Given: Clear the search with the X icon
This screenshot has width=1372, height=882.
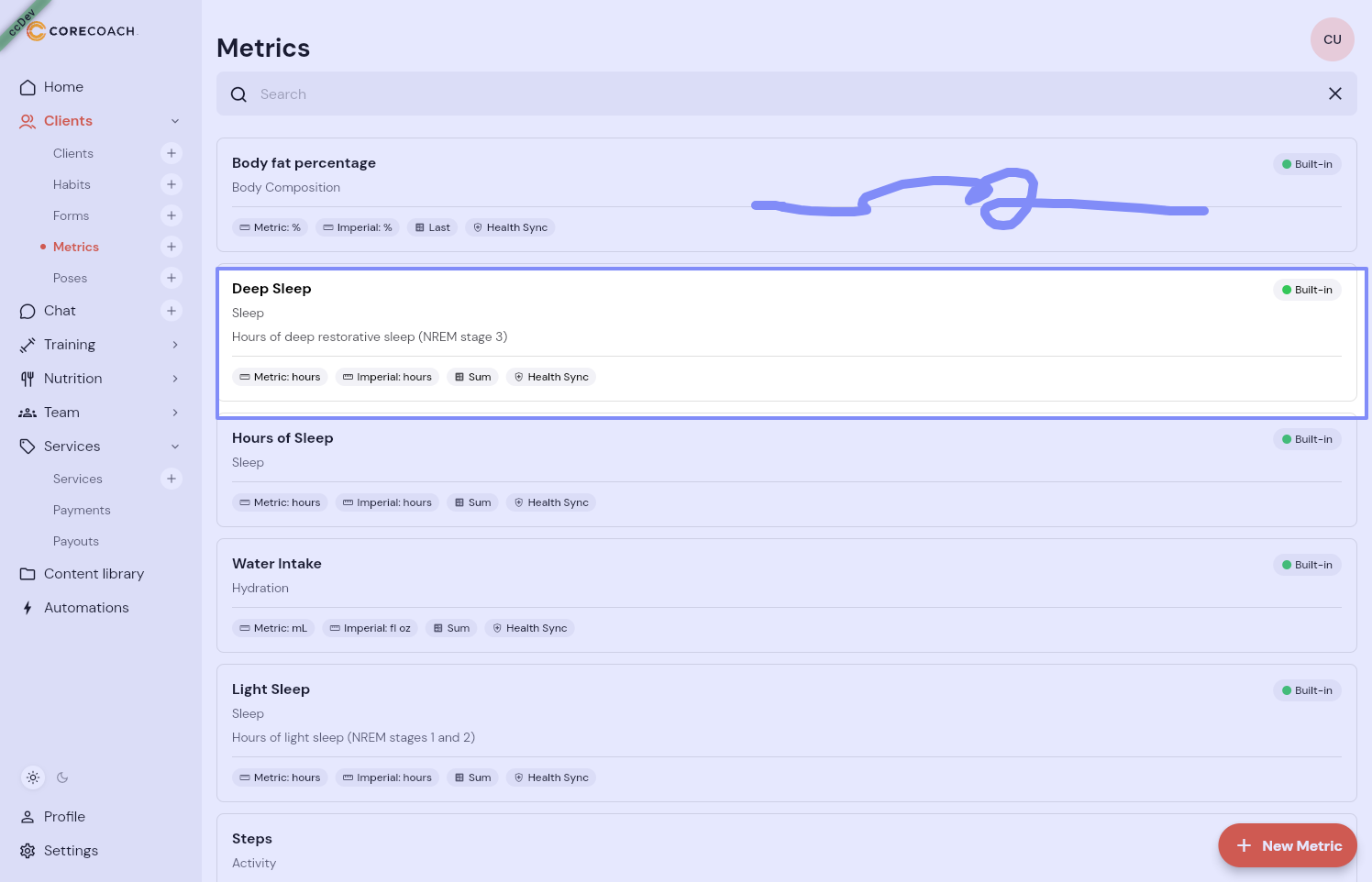Looking at the screenshot, I should tap(1334, 94).
